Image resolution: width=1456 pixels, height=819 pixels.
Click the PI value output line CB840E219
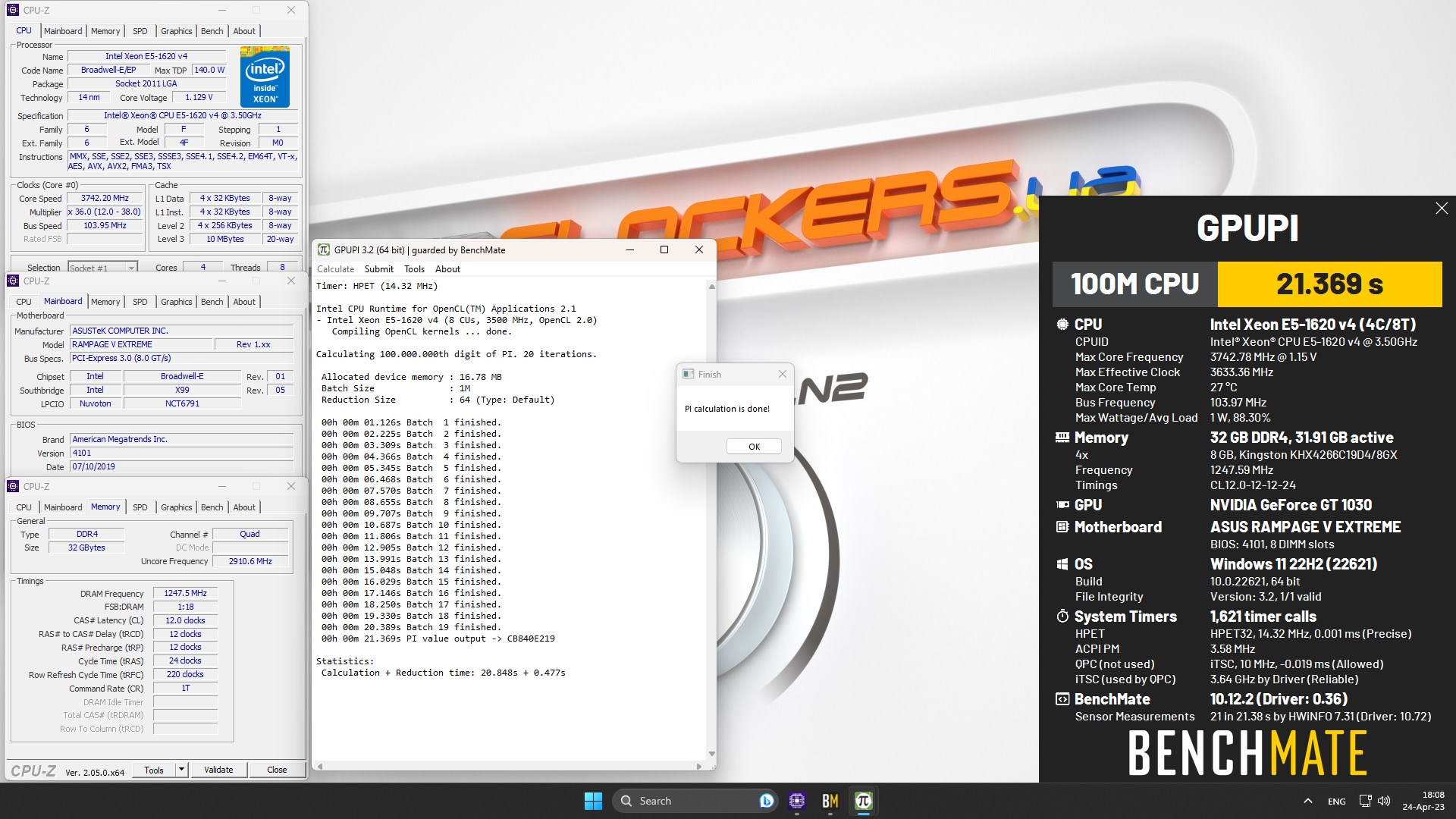[438, 639]
